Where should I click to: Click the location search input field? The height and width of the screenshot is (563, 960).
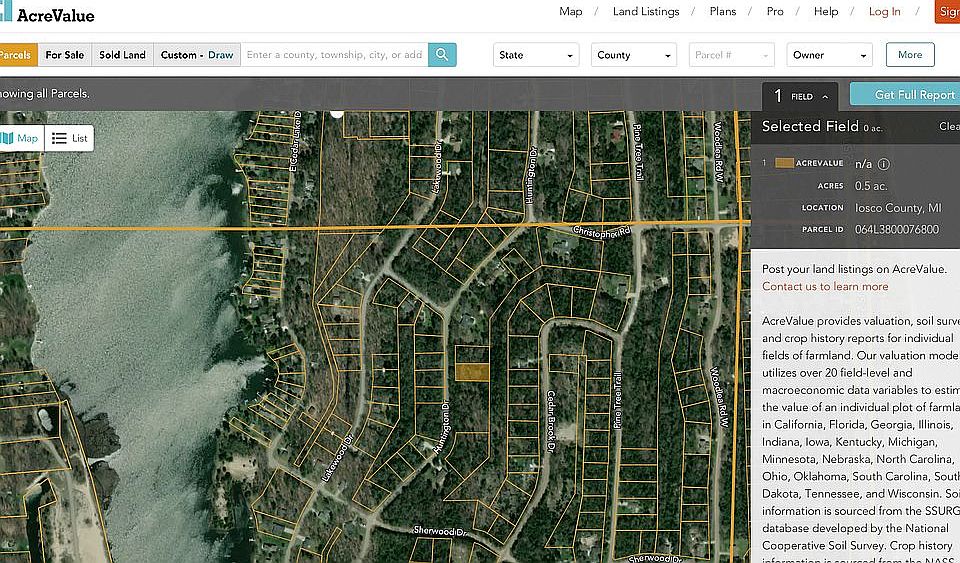[x=334, y=55]
